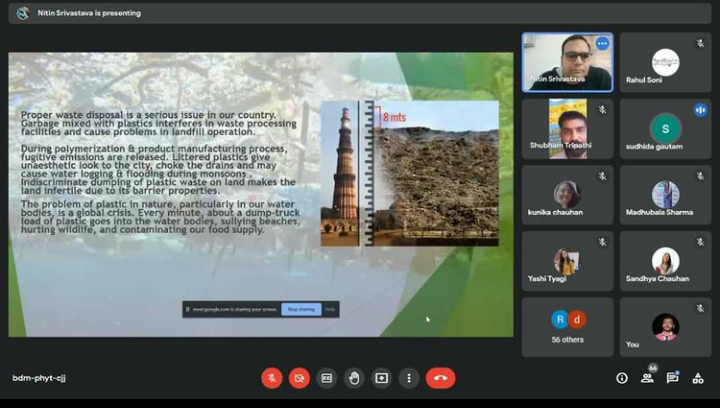720x408 pixels.
Task: Unmute the microphone in the call bar
Action: 272,378
